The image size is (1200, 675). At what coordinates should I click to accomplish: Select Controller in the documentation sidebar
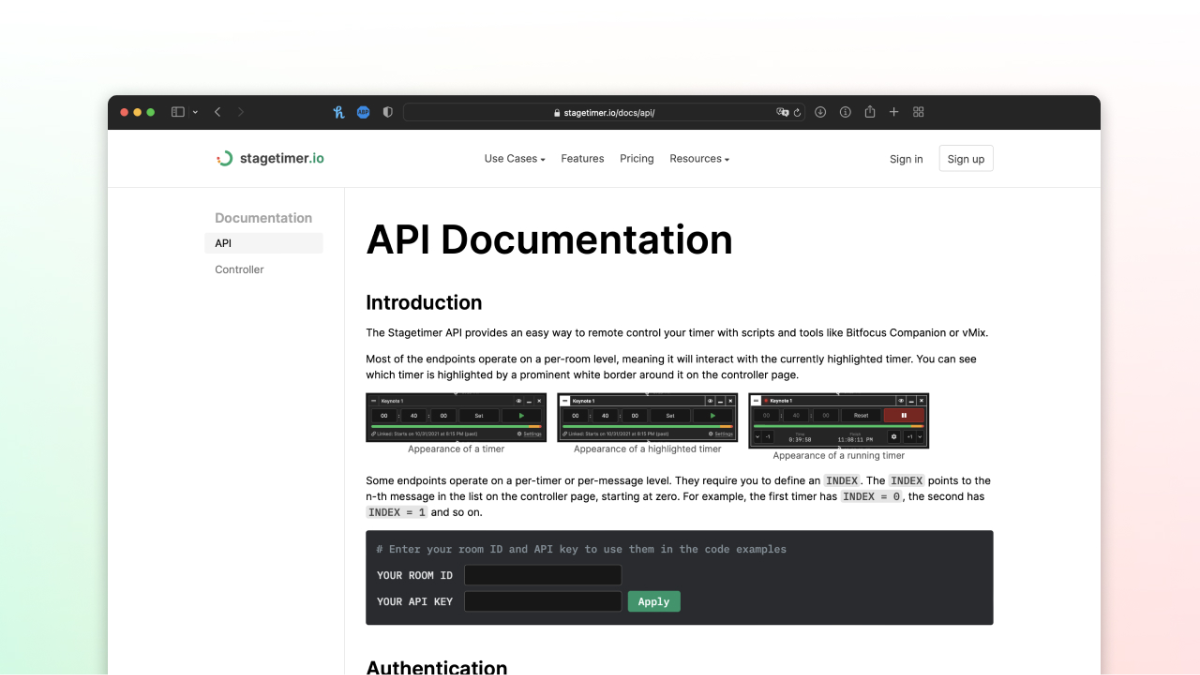pos(240,270)
